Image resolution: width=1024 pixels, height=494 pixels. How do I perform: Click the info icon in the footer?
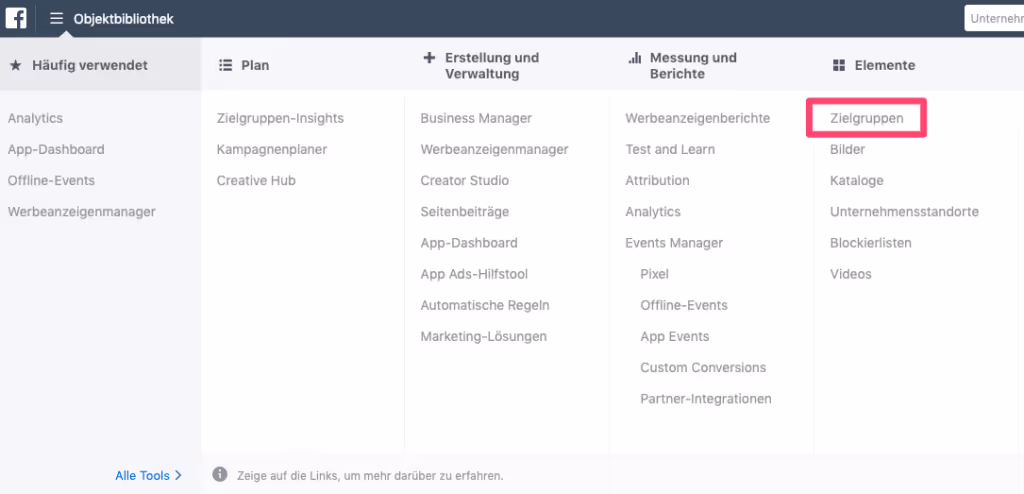[x=220, y=474]
